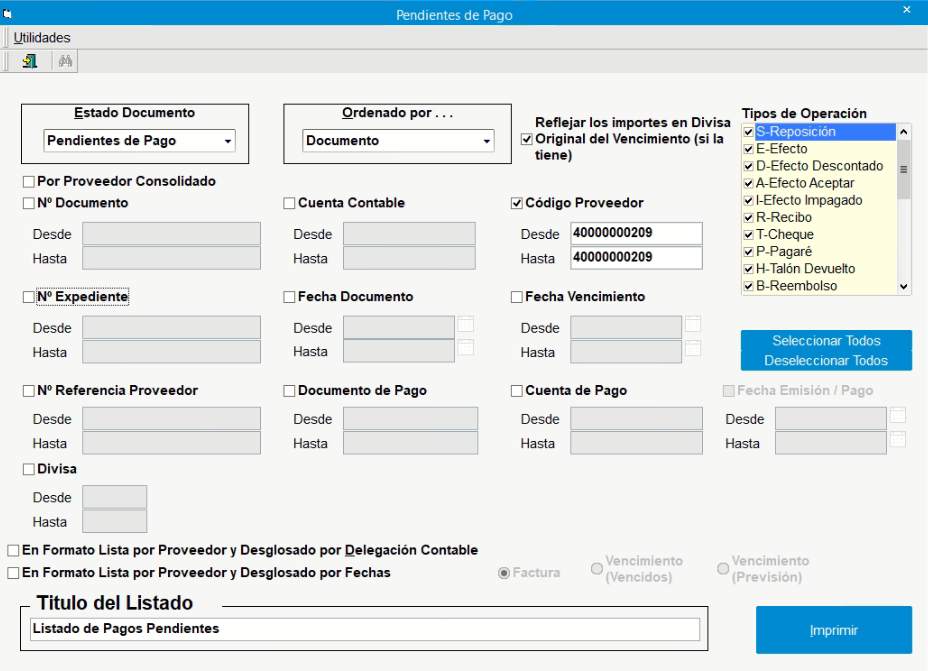The height and width of the screenshot is (671, 928).
Task: Check the Fecha Documento checkbox
Action: 289,296
